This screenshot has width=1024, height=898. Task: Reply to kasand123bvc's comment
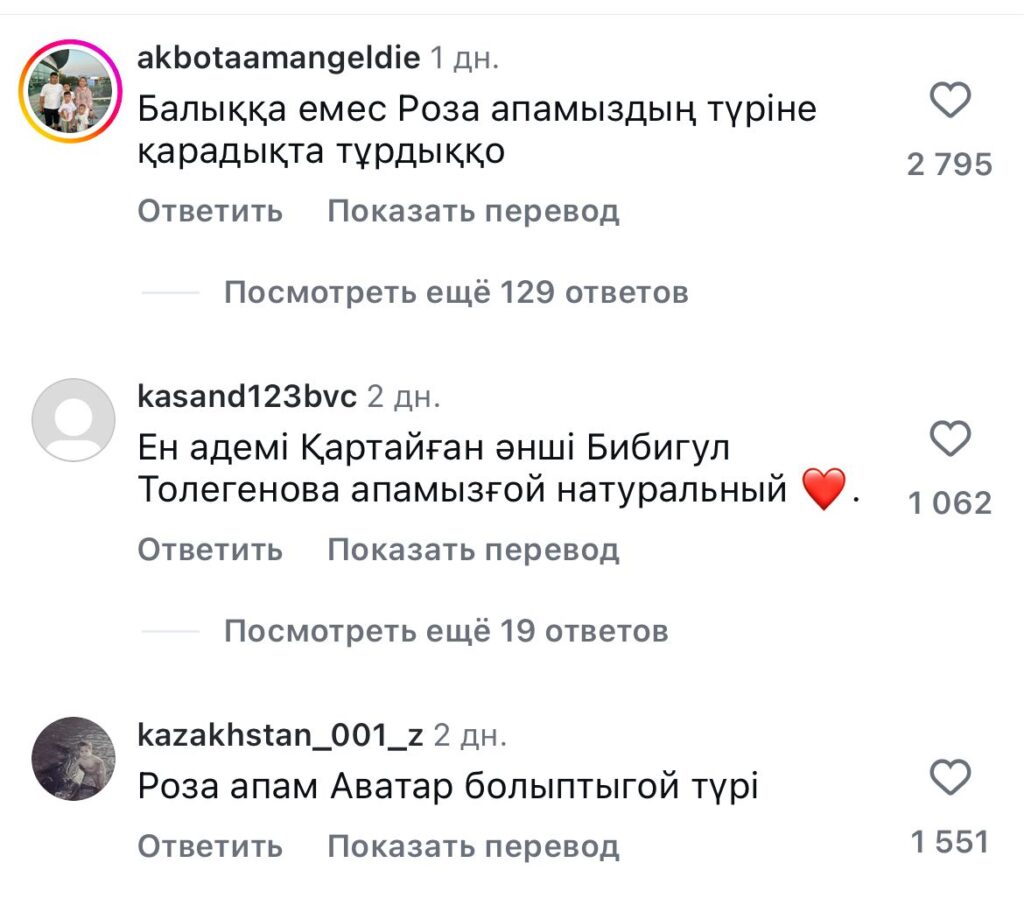[210, 550]
